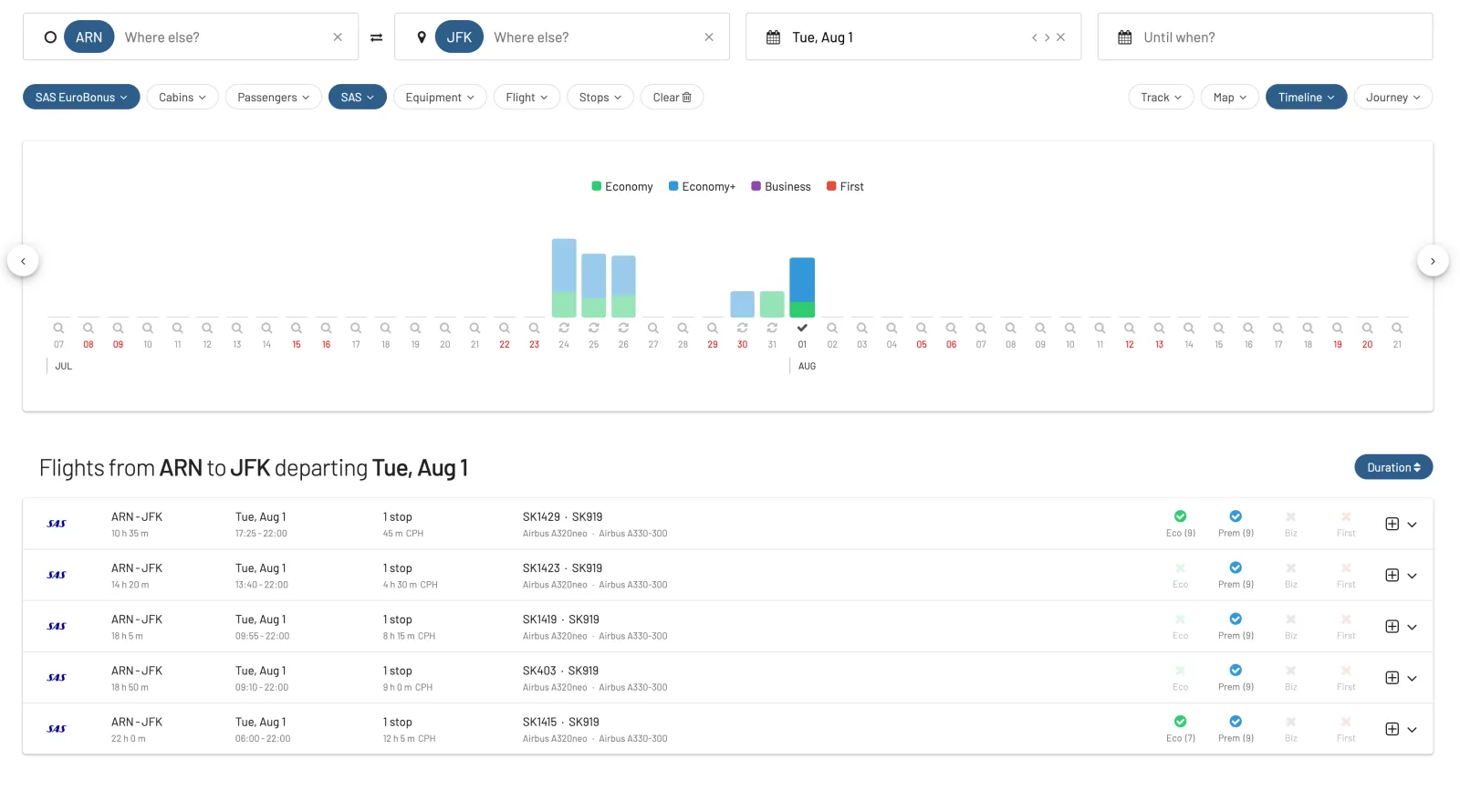Toggle Economy+ series in chart legend

click(702, 186)
